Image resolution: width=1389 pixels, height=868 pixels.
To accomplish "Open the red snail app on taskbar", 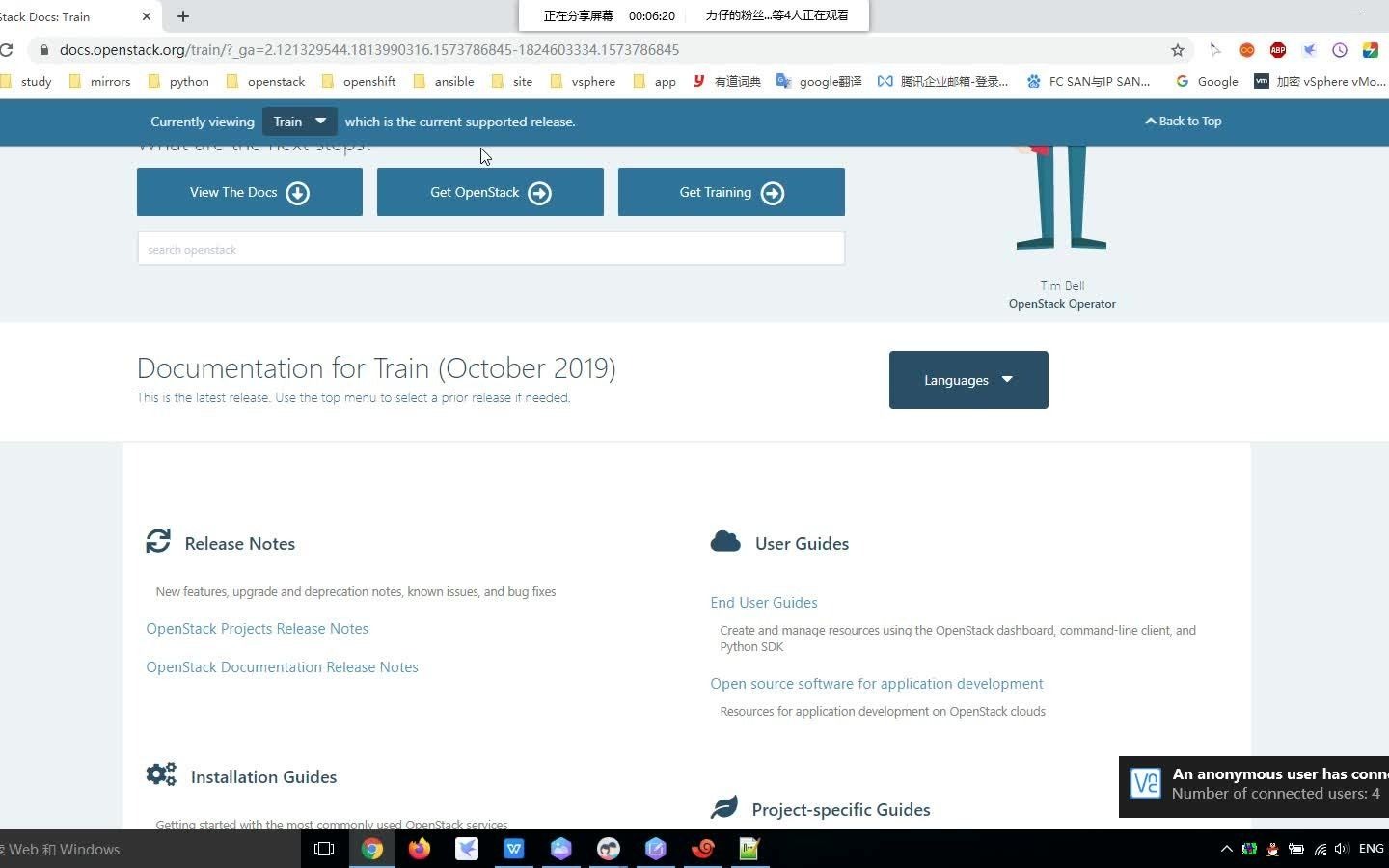I will tap(702, 849).
